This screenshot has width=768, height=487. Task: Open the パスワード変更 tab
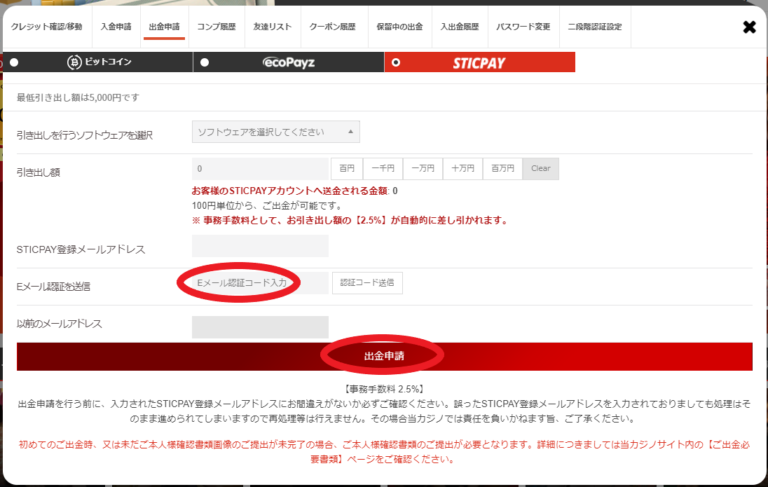pos(523,26)
